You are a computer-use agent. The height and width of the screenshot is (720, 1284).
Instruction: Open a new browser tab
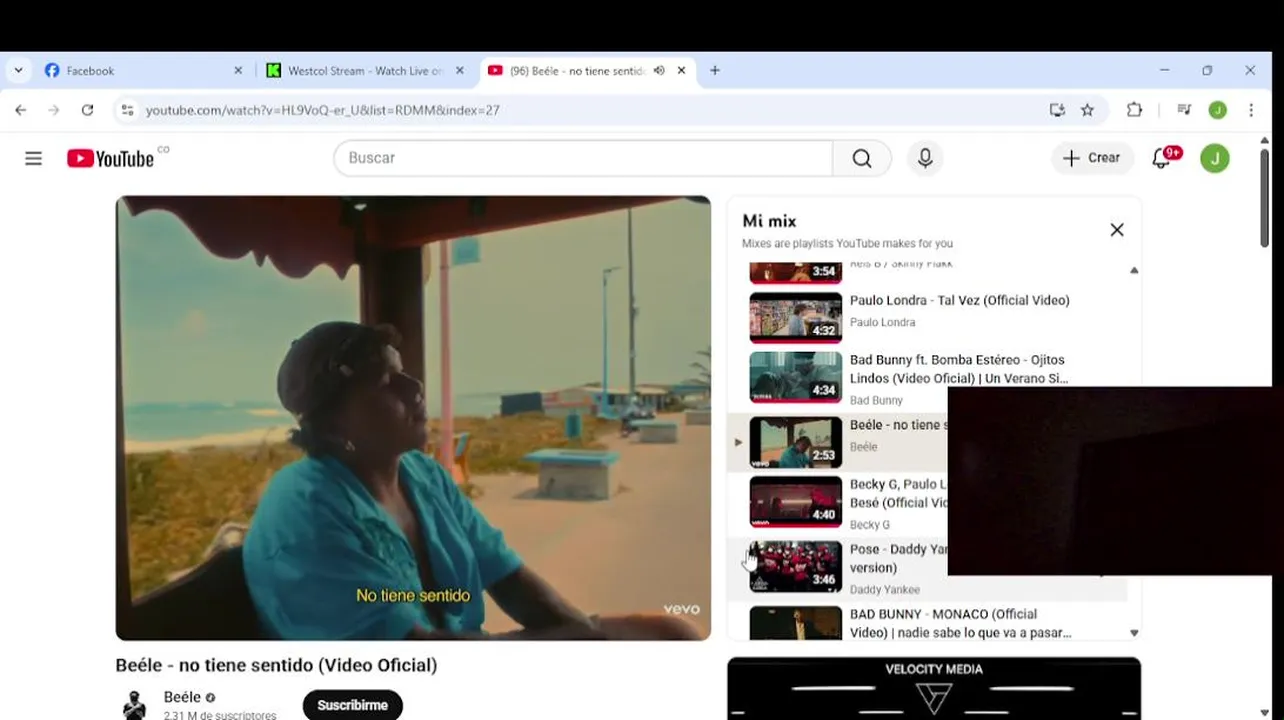pos(715,71)
